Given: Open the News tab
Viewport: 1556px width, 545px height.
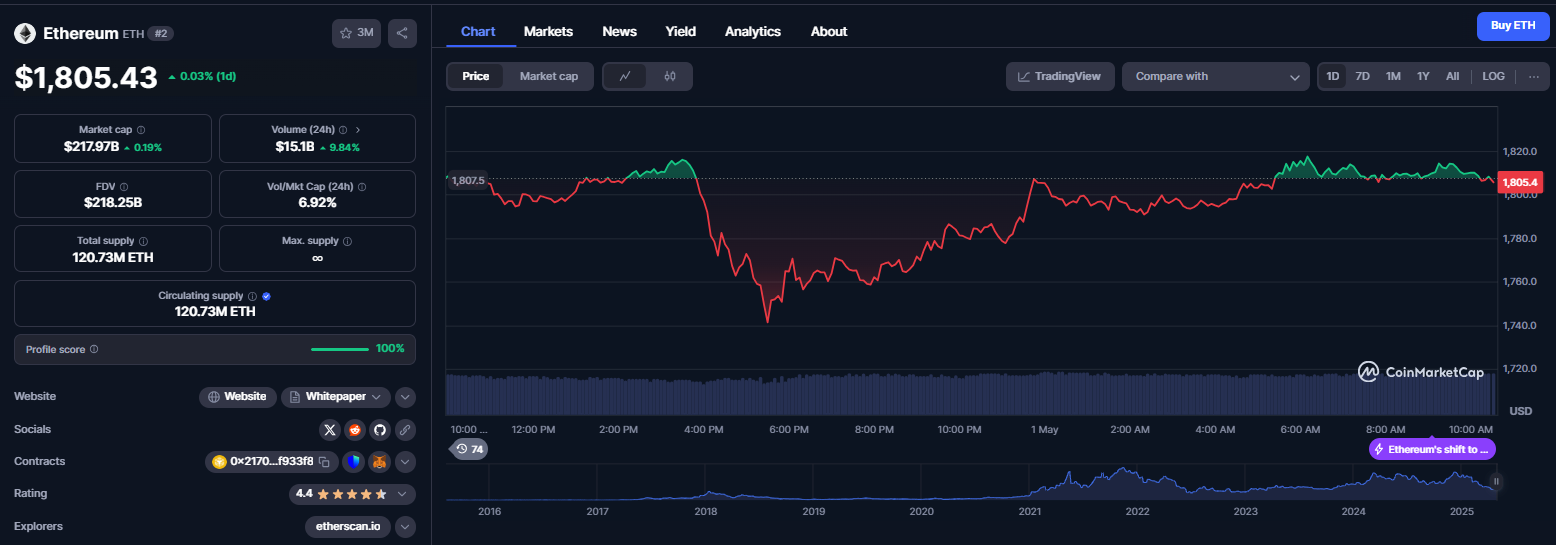Looking at the screenshot, I should click(619, 31).
